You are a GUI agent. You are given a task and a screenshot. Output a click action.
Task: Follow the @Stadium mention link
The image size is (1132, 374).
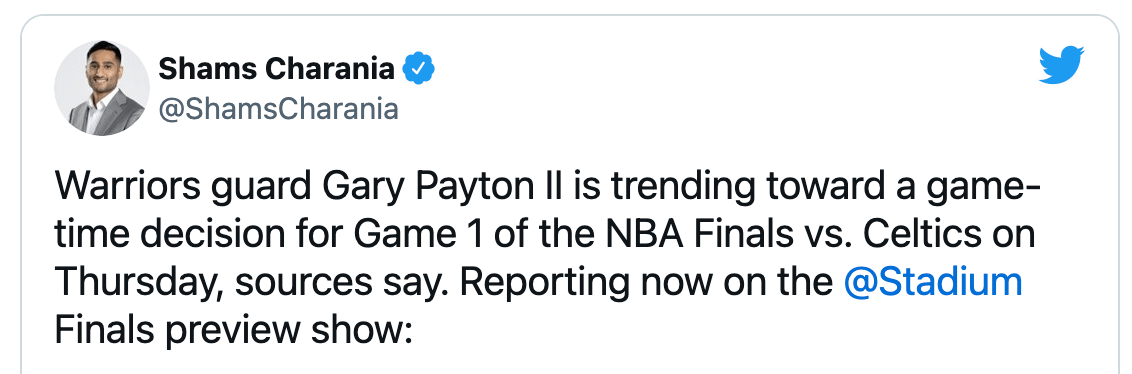click(933, 282)
